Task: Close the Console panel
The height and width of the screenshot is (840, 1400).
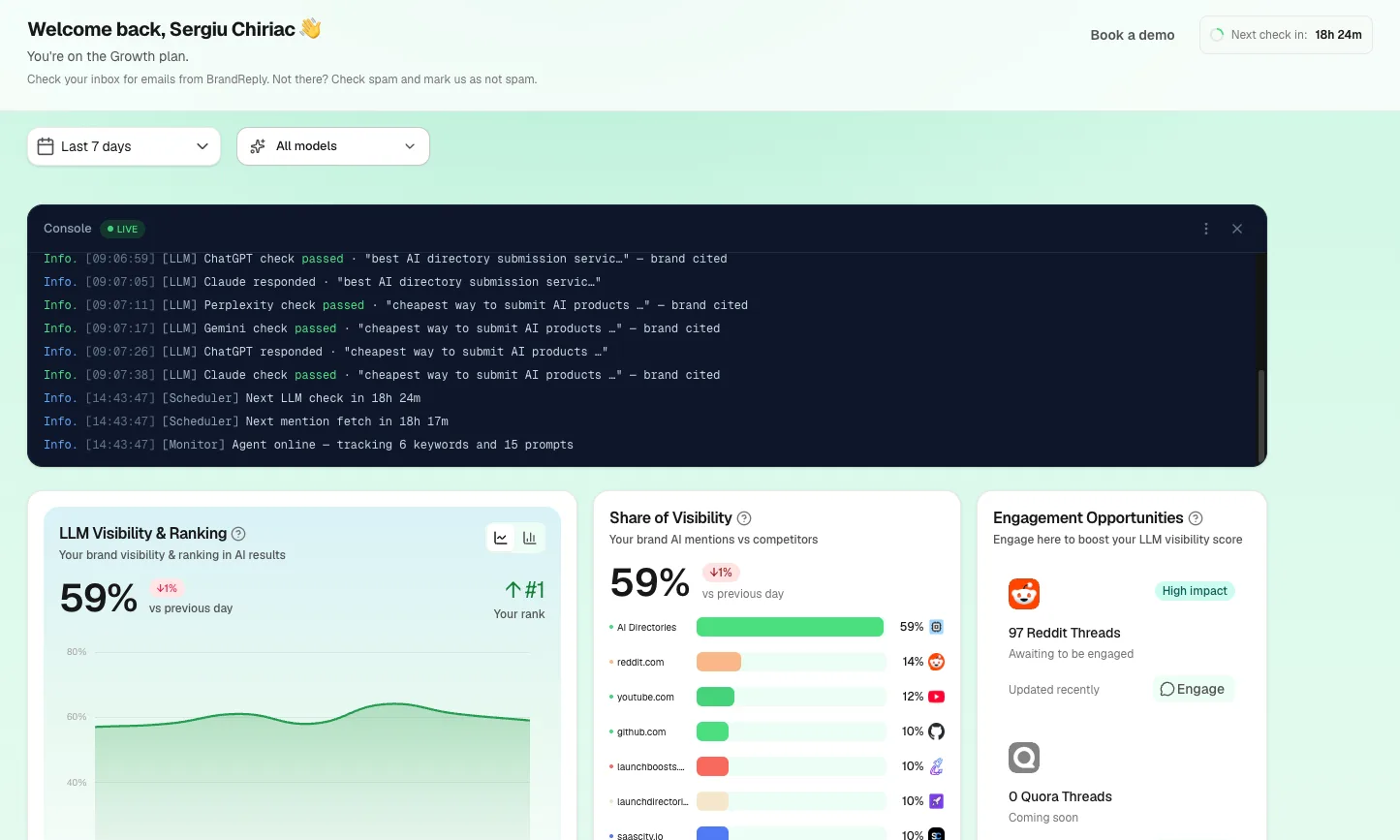Action: click(x=1237, y=229)
